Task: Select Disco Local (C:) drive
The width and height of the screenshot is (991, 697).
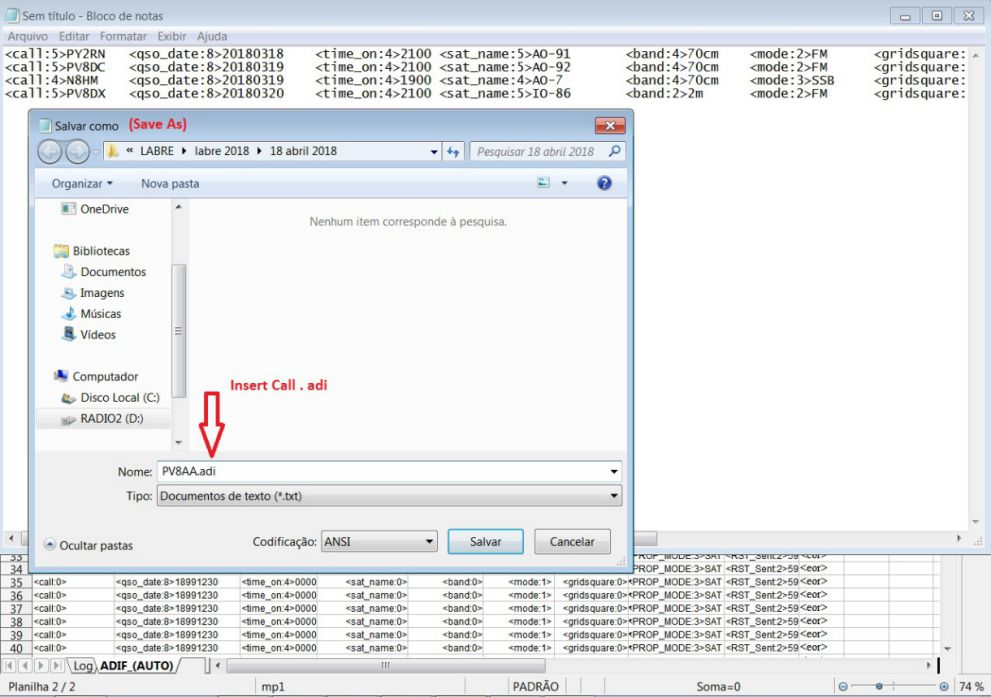Action: tap(119, 398)
